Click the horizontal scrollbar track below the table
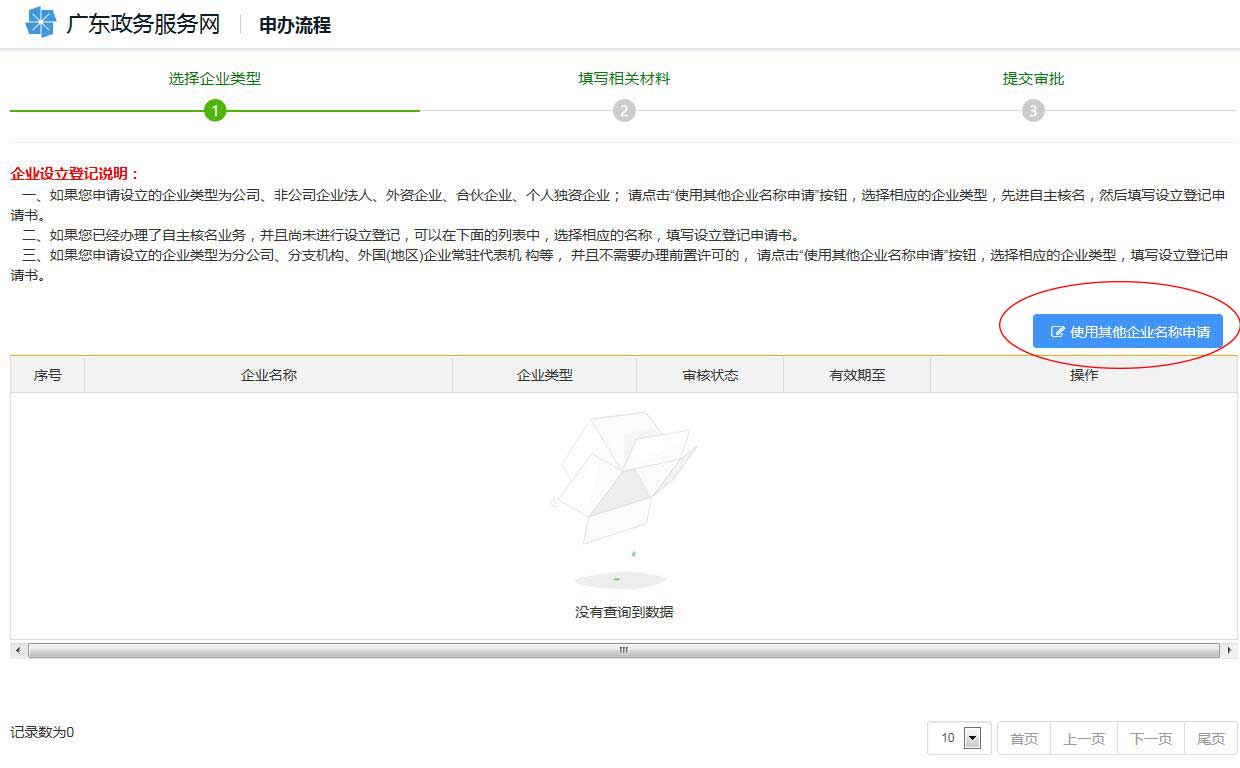1240x768 pixels. 622,650
